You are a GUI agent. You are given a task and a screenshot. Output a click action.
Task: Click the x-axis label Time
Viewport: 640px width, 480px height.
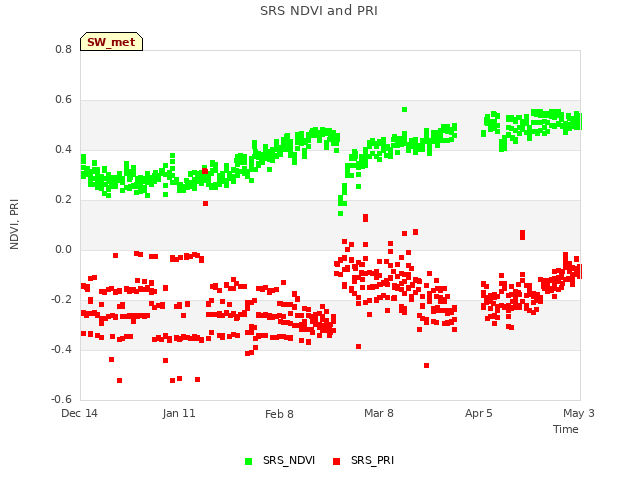[565, 429]
